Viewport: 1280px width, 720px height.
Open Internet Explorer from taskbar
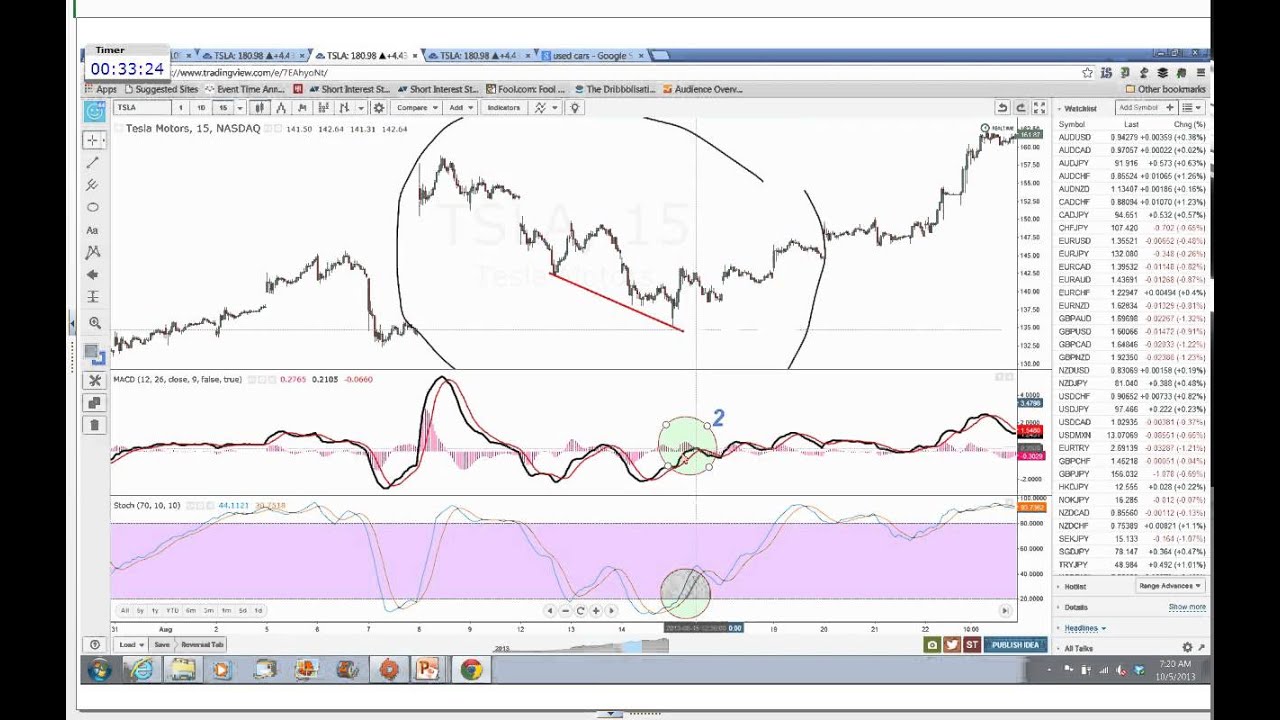coord(141,670)
